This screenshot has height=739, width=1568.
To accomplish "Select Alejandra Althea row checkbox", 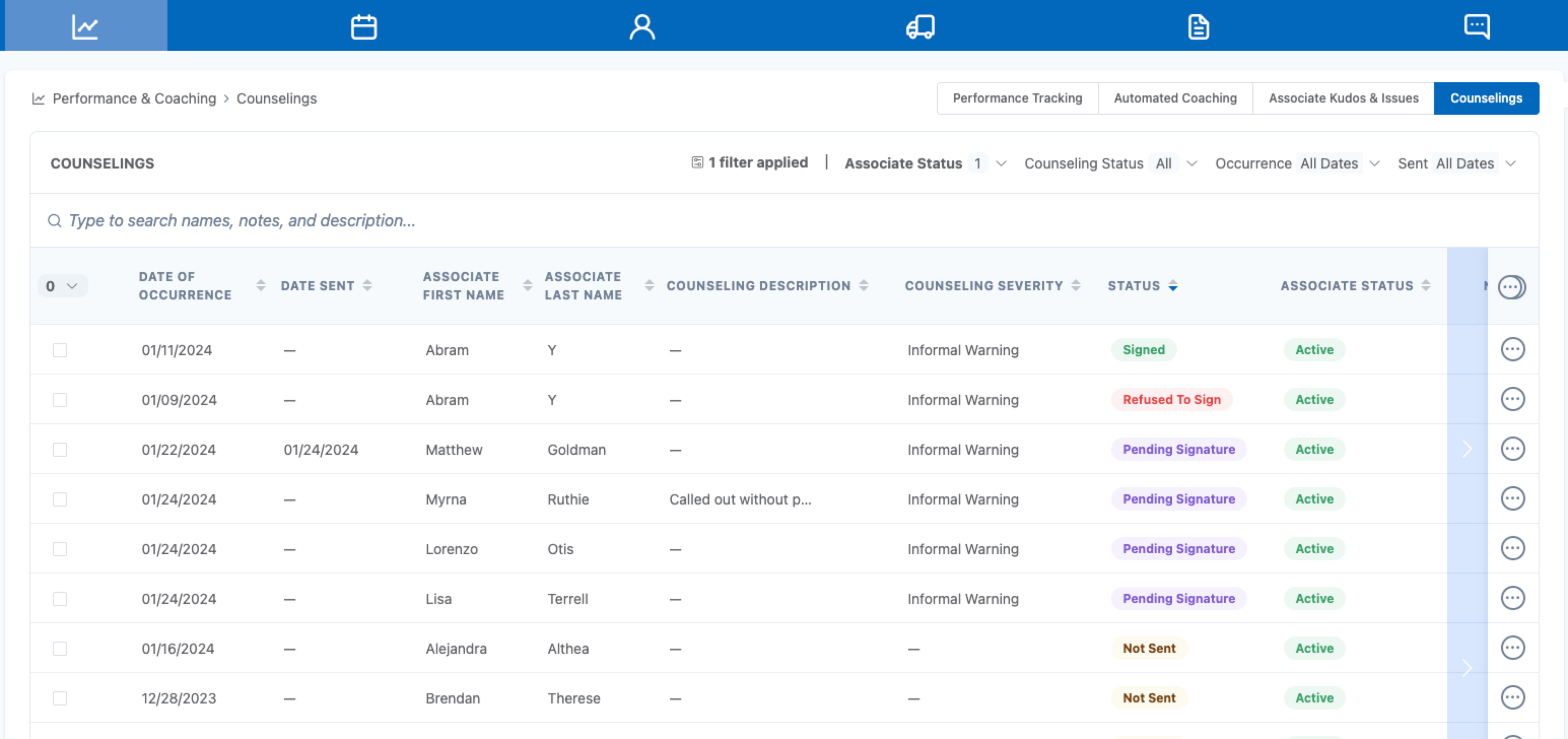I will (x=60, y=648).
